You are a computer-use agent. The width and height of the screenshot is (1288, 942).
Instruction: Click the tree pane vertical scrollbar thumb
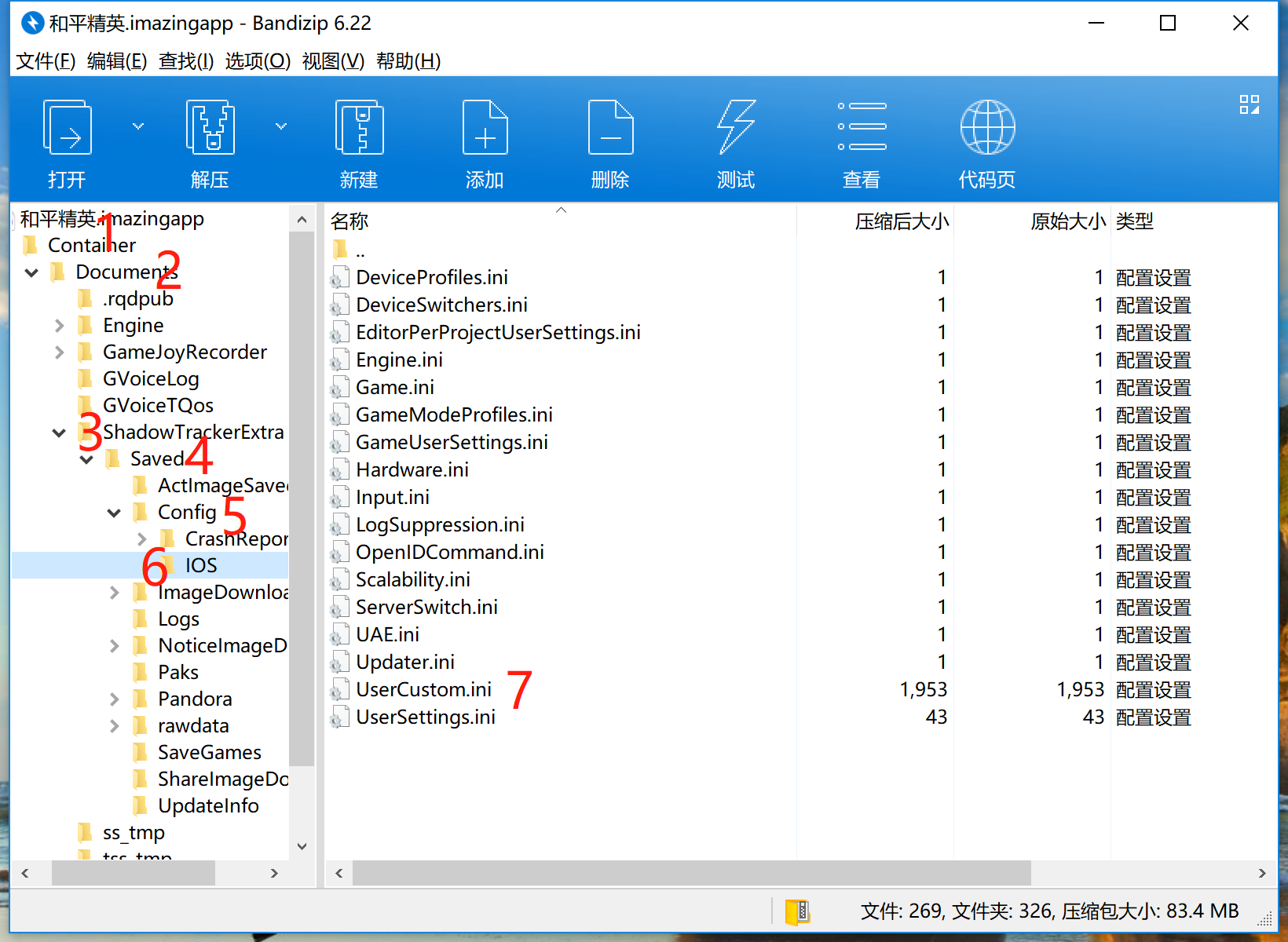click(302, 498)
